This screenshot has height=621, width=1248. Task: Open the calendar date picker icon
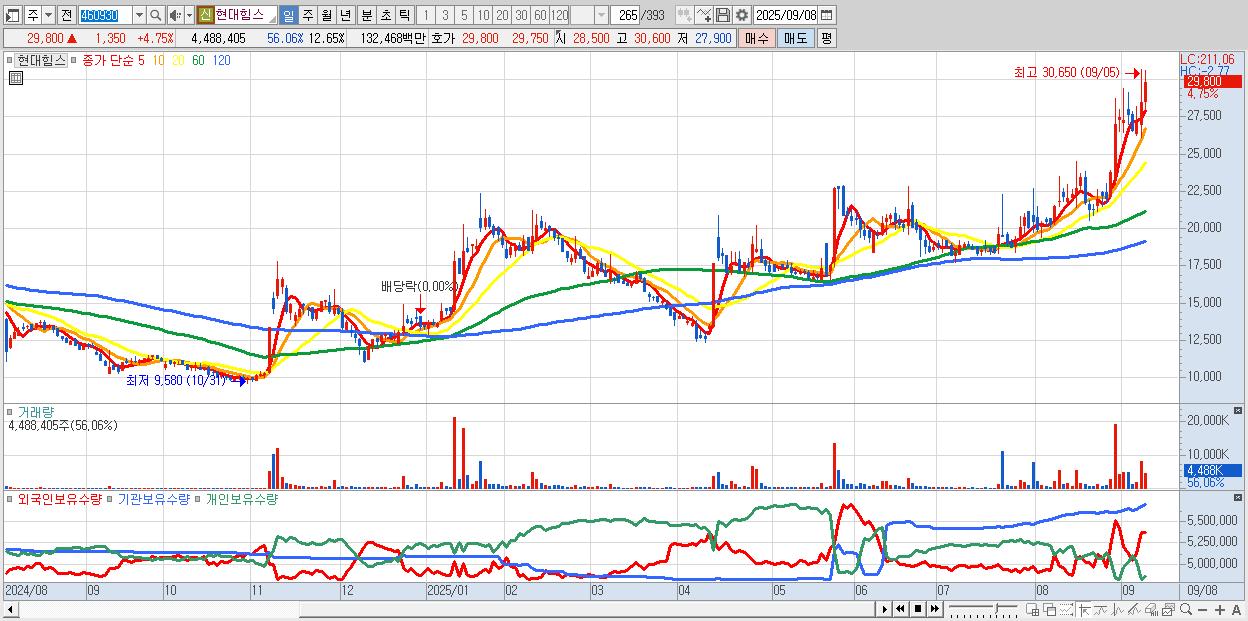click(x=826, y=15)
